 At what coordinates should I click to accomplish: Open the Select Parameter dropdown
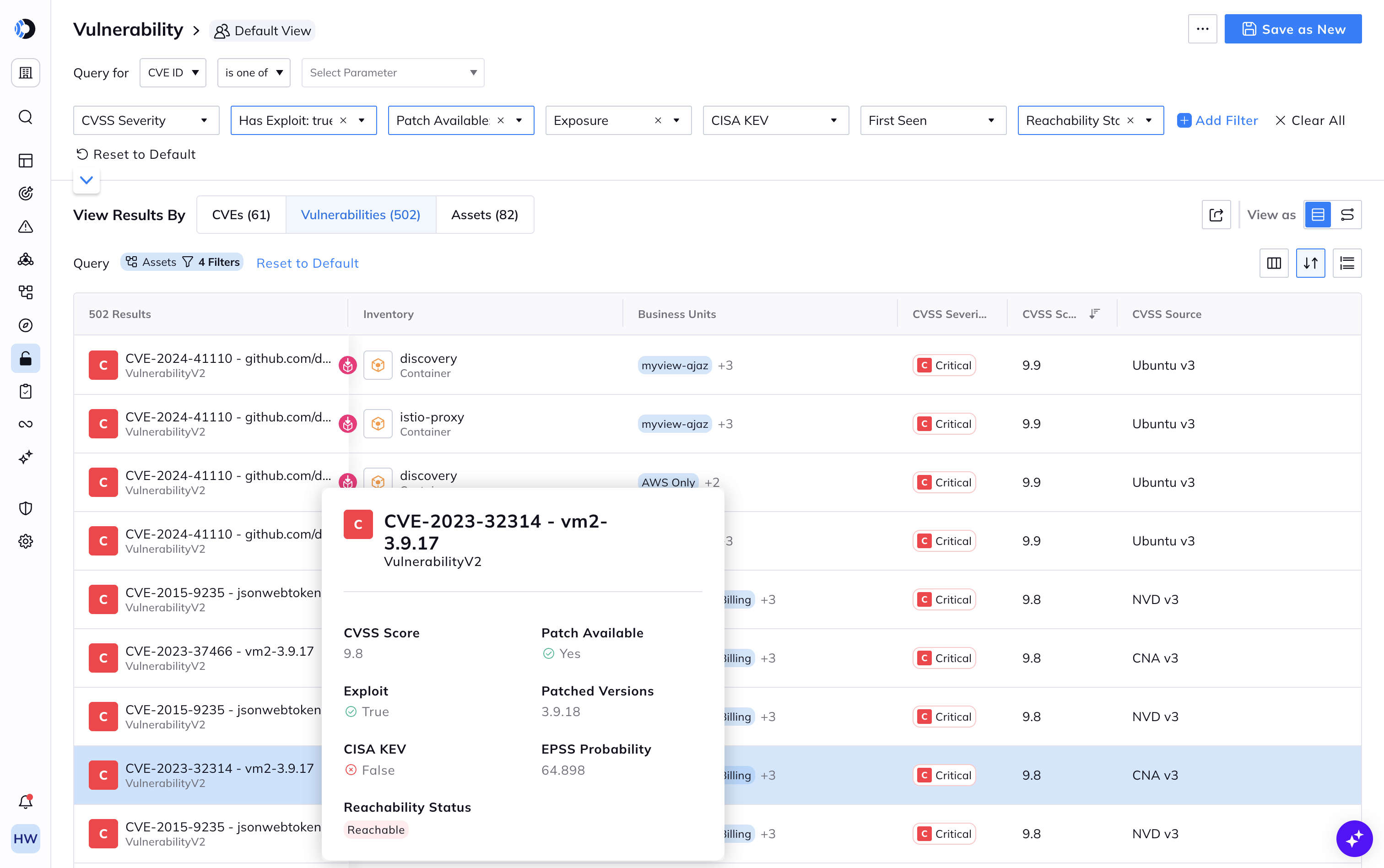tap(393, 73)
